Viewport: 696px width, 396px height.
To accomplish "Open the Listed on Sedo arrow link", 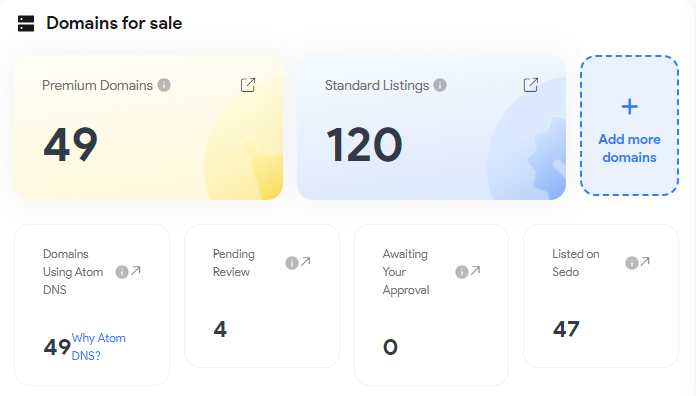I will tap(645, 262).
